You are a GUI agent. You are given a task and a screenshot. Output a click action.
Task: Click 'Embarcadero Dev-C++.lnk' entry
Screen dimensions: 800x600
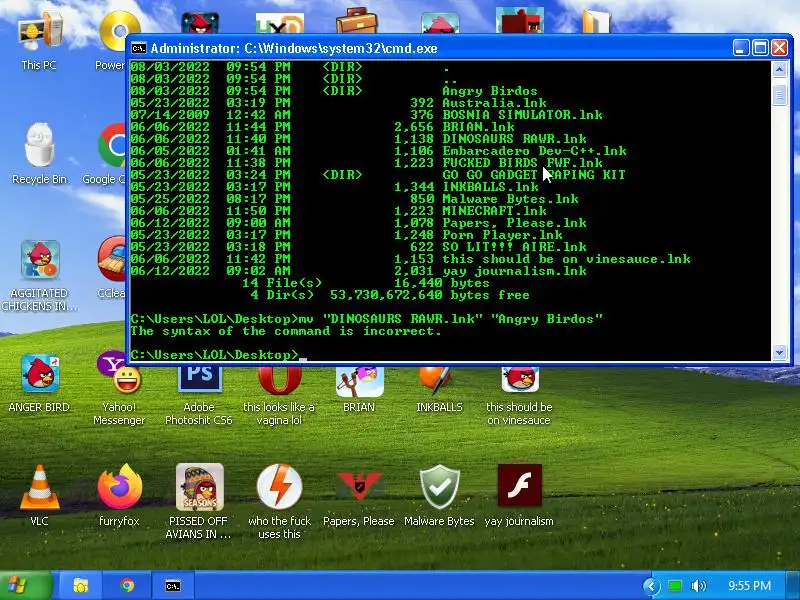[x=534, y=151]
